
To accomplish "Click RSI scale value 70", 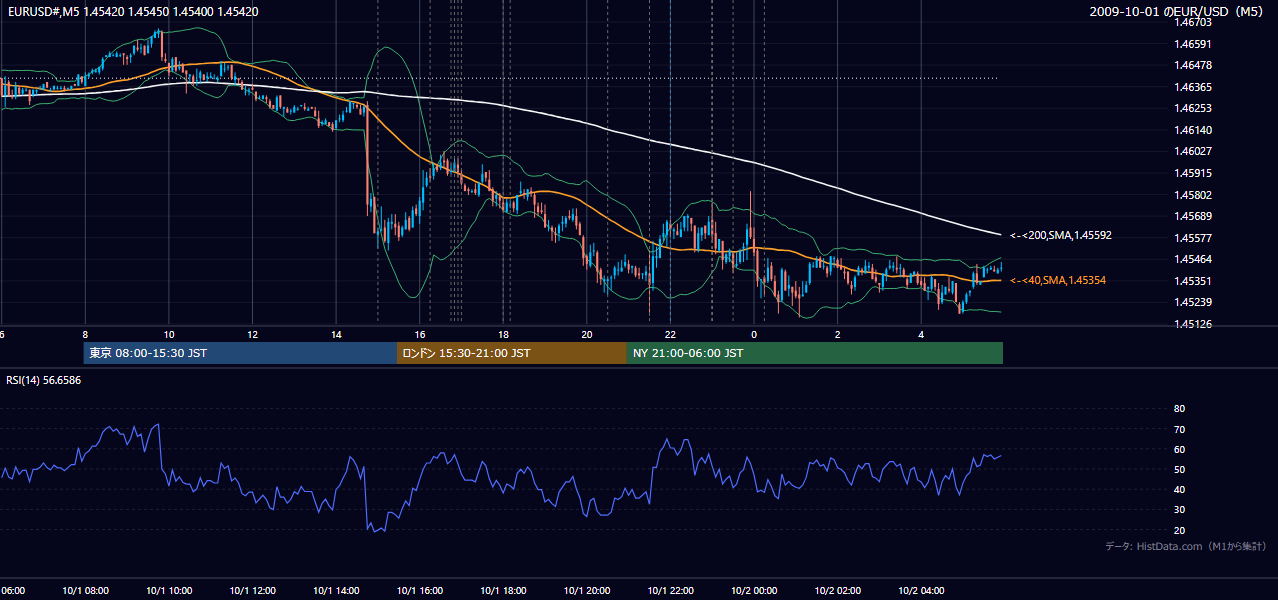I will 1179,429.
